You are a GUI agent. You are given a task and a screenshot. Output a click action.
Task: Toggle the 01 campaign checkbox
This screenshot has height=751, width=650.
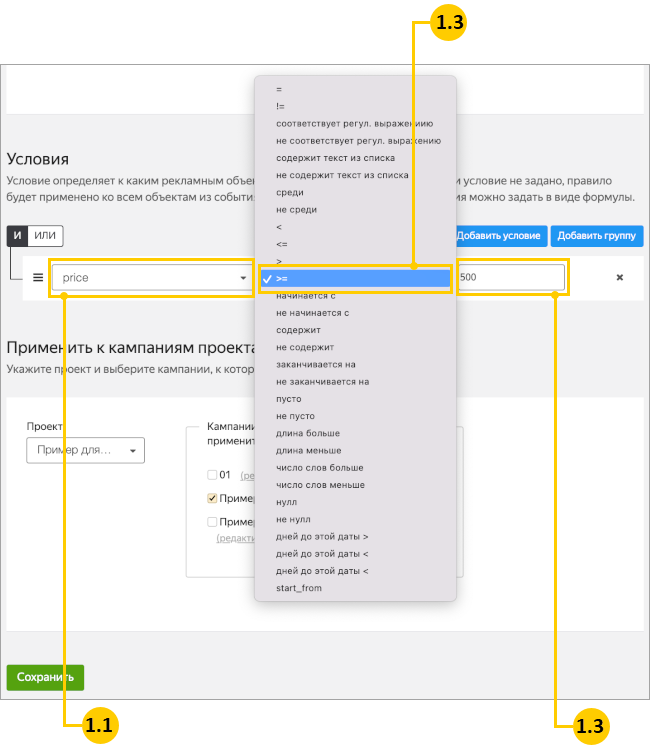(212, 475)
